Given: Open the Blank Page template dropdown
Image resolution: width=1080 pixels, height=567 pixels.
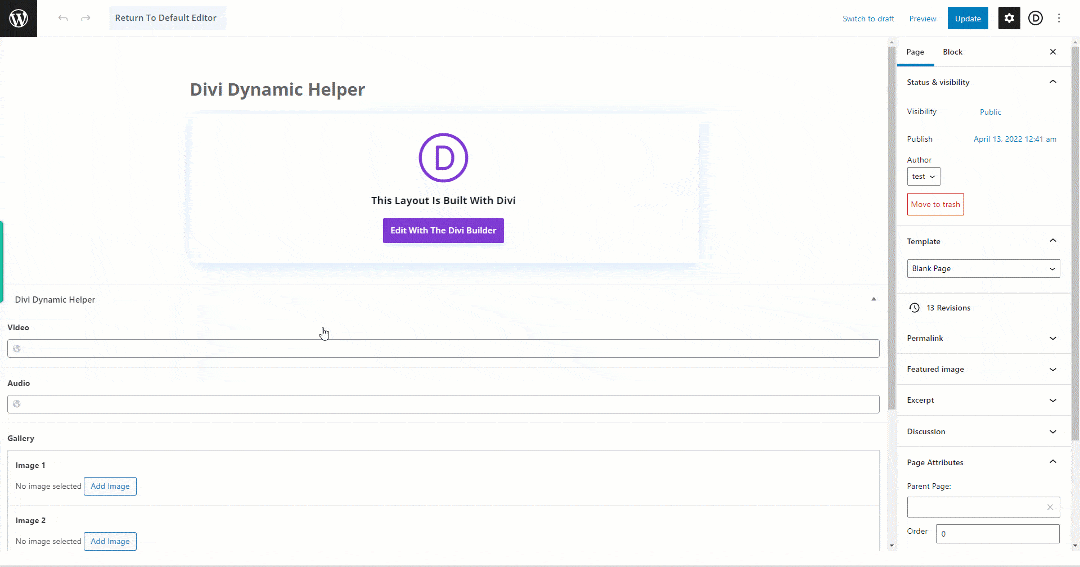Looking at the screenshot, I should pyautogui.click(x=984, y=269).
